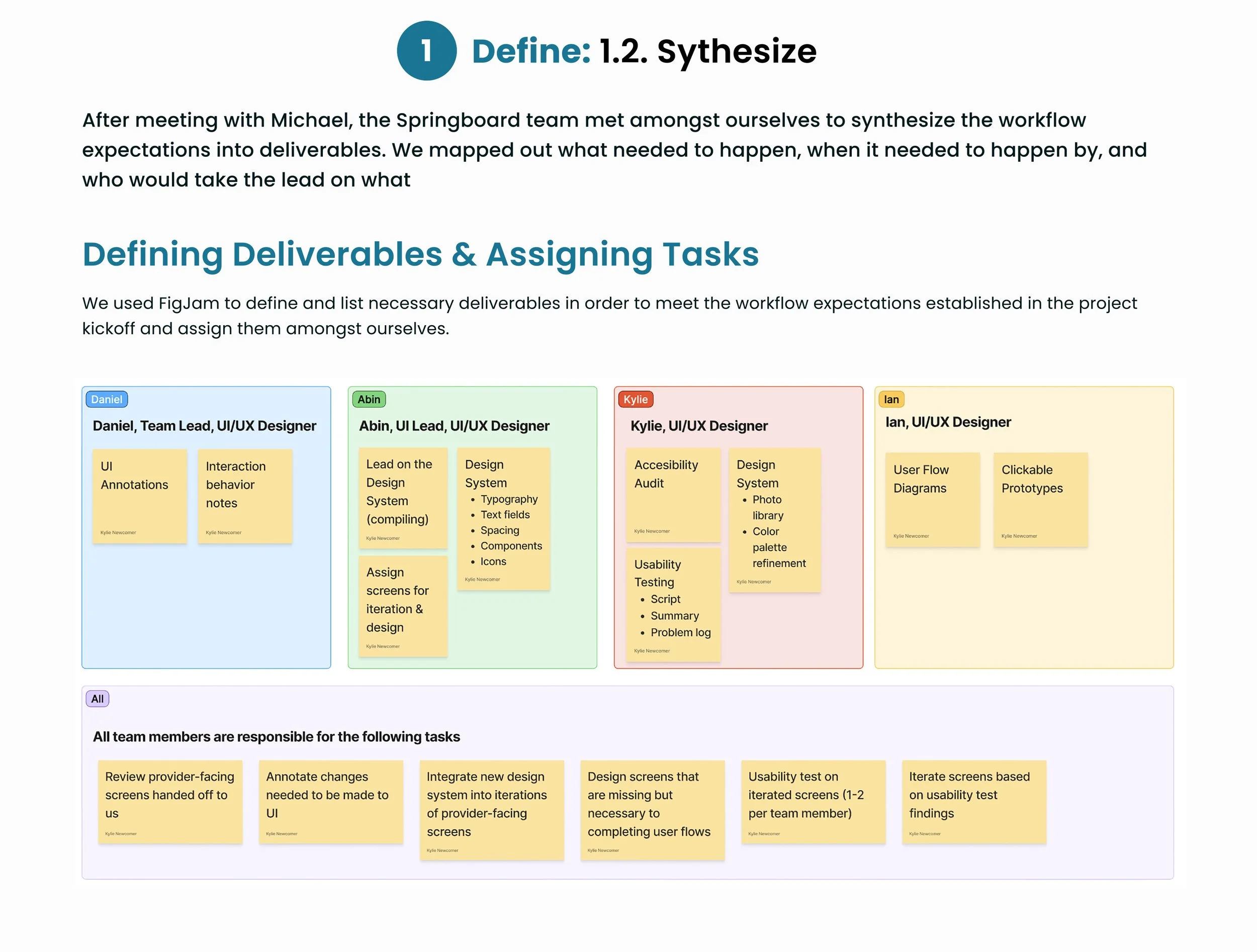Screen dimensions: 1257x952
Task: Select the green Abin section tag
Action: [368, 399]
